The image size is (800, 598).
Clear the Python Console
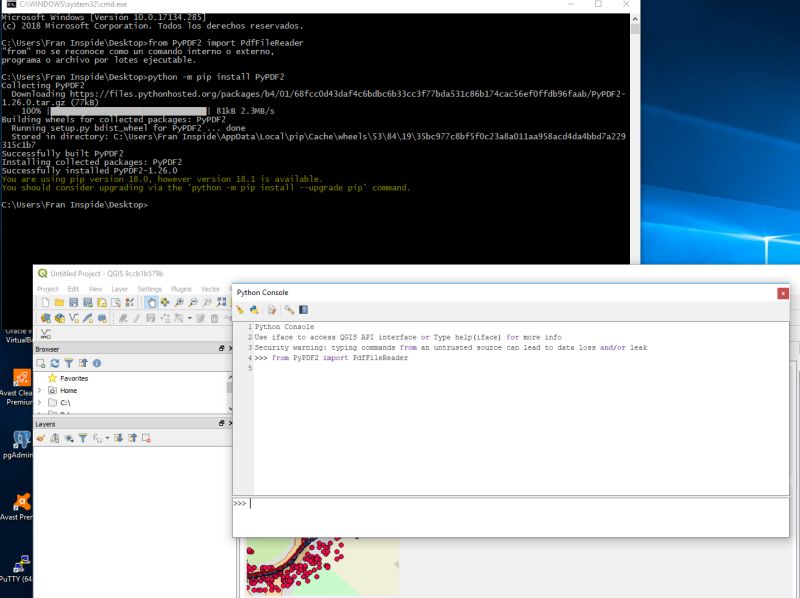[243, 310]
